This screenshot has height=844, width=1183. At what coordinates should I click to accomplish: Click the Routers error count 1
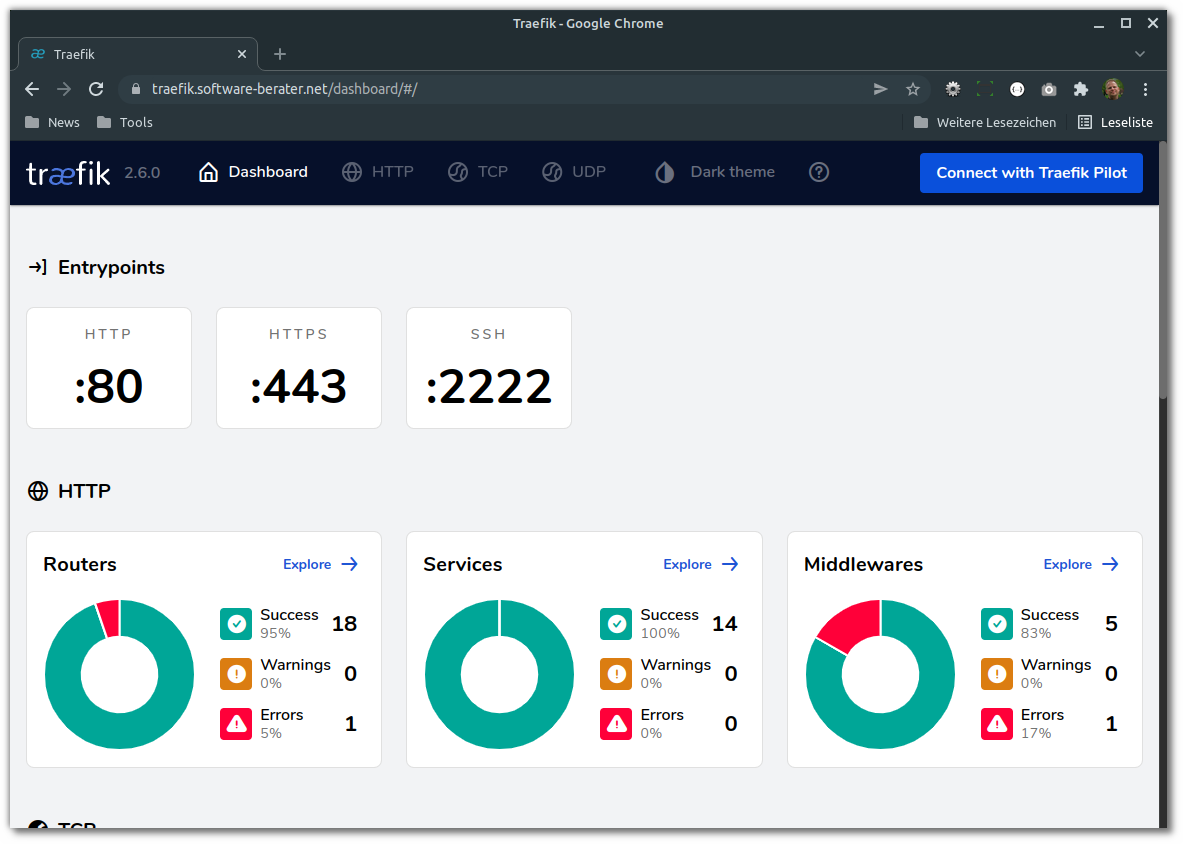351,724
